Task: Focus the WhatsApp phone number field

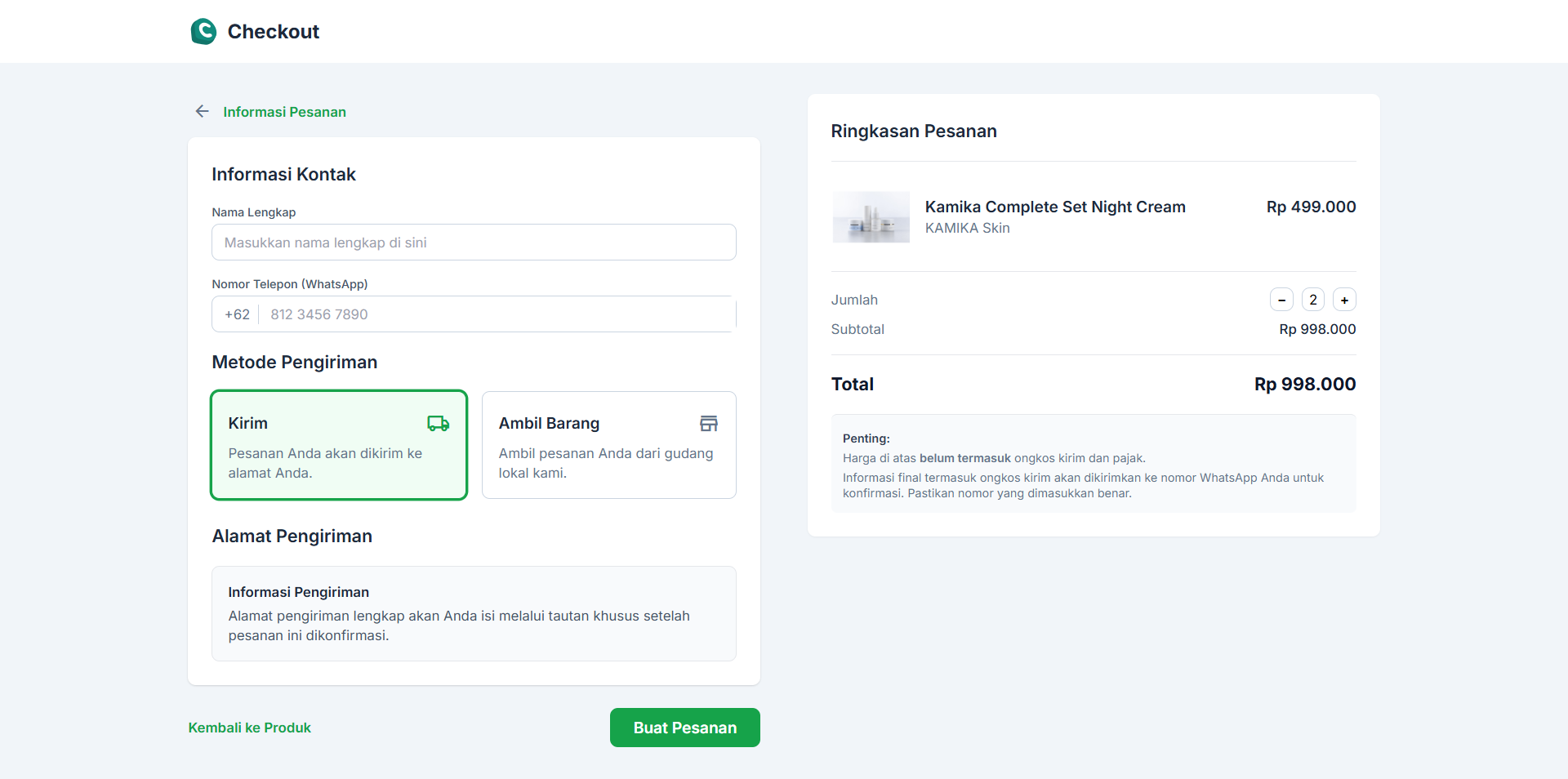Action: pyautogui.click(x=498, y=314)
